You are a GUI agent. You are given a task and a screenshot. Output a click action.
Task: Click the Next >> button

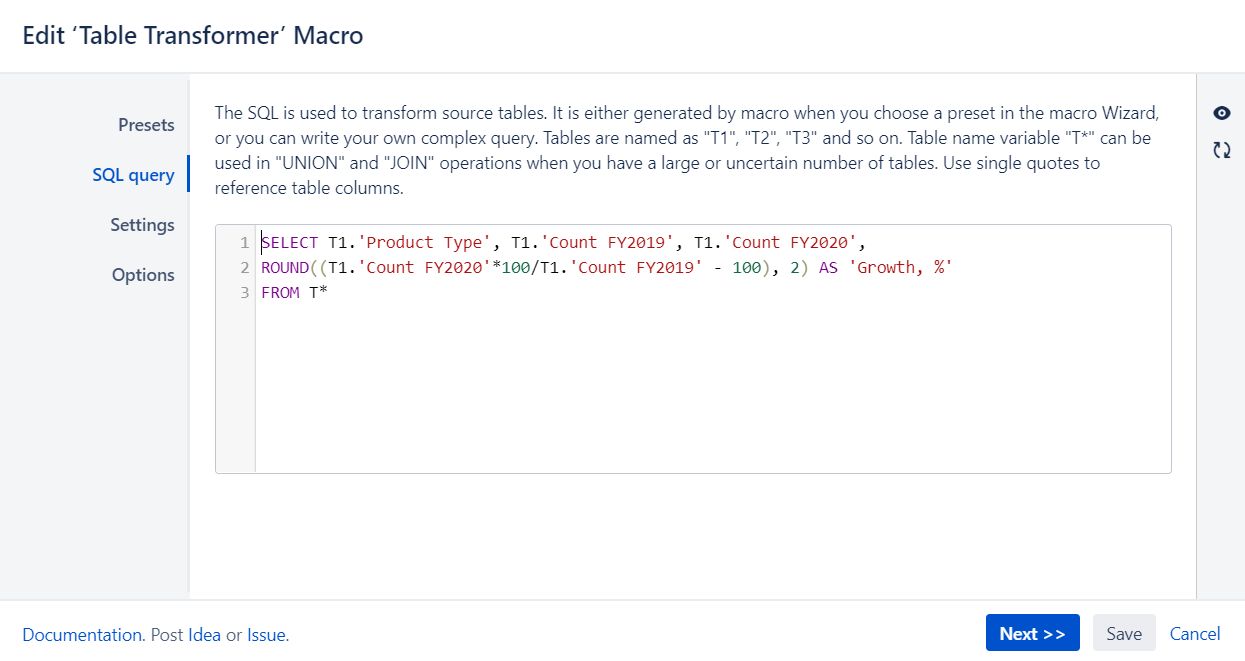coord(1032,632)
